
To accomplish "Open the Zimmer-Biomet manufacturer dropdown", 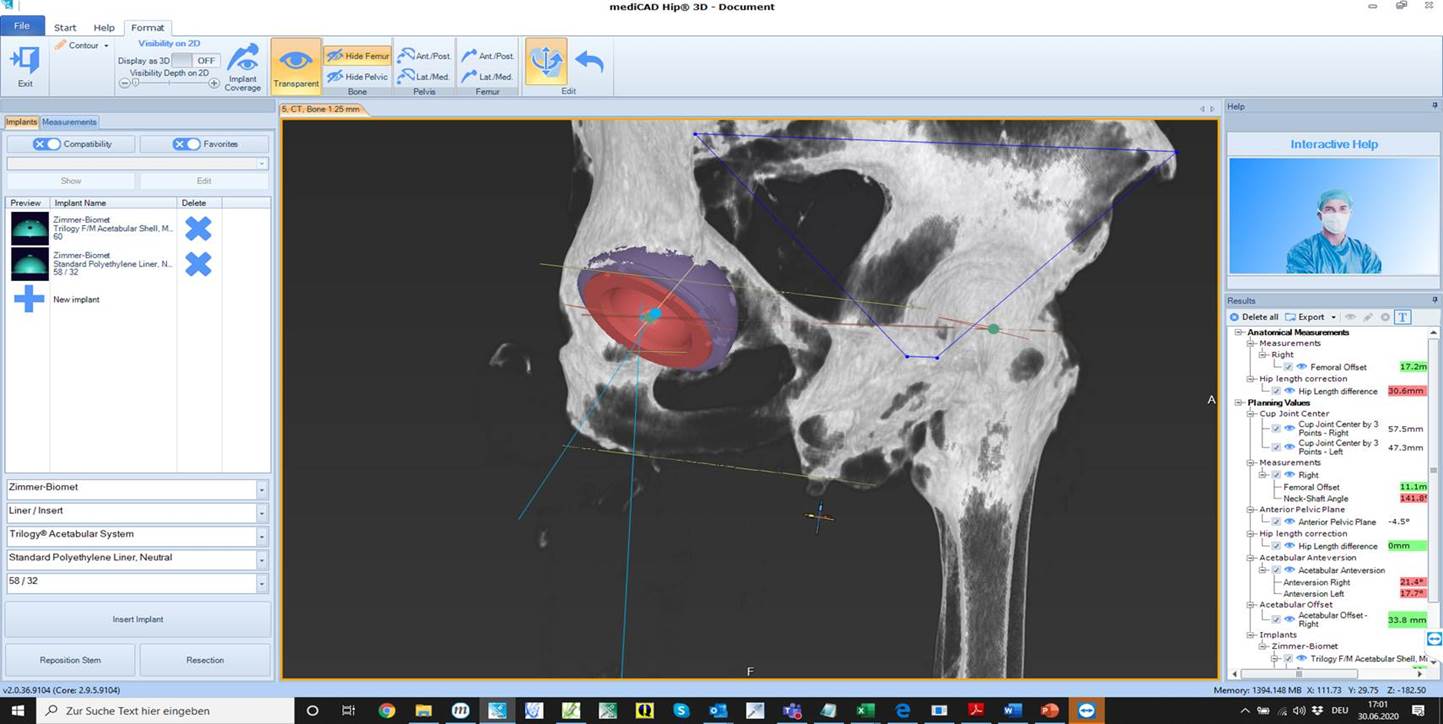I will [262, 489].
